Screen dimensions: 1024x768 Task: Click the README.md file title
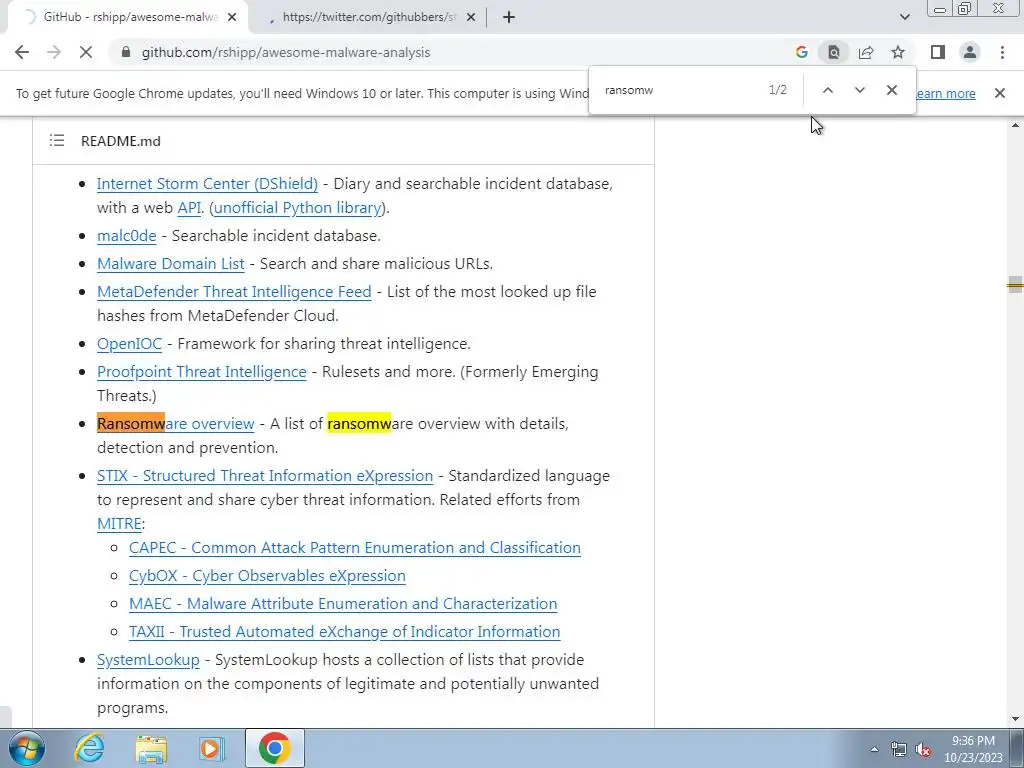coord(121,141)
